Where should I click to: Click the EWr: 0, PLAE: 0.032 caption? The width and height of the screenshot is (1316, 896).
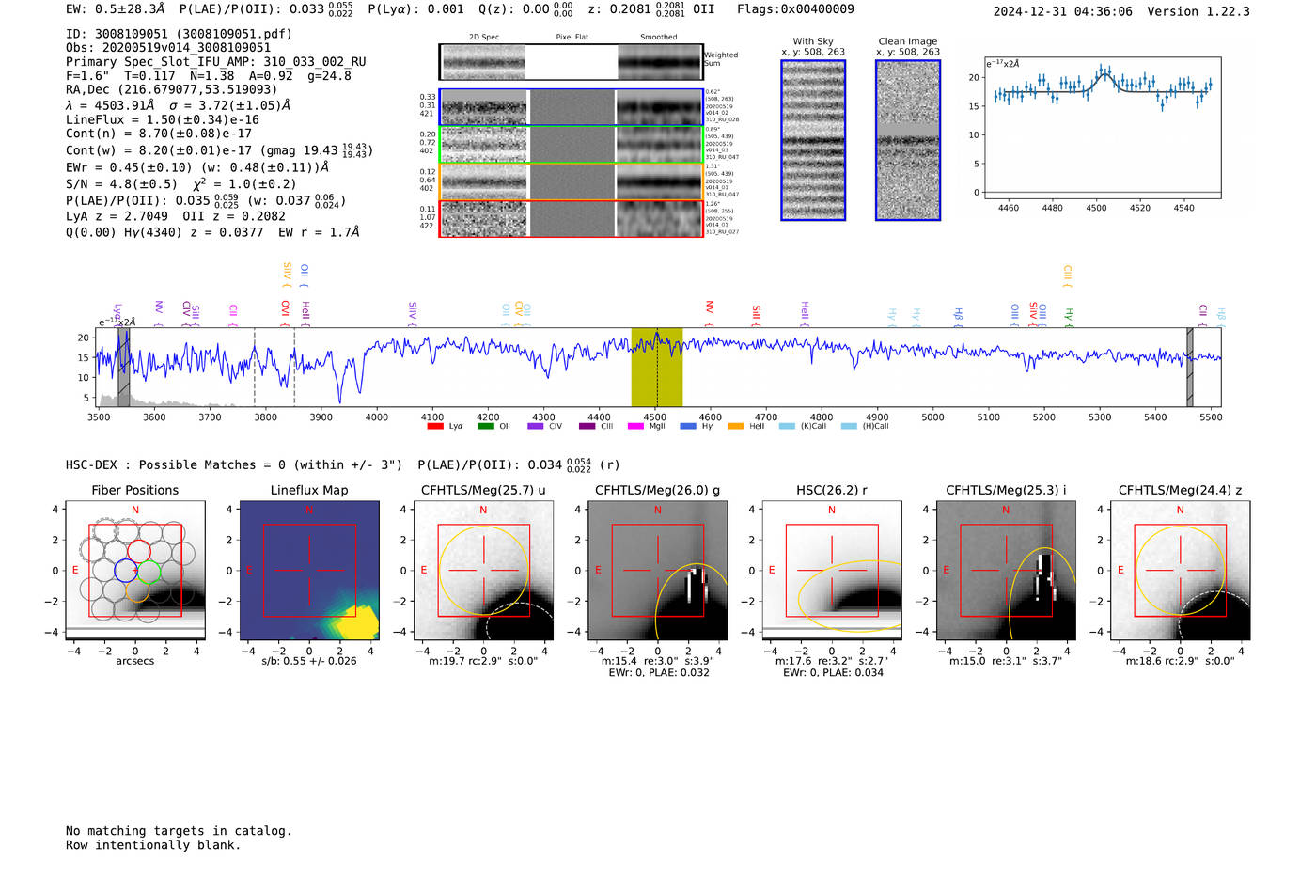659,673
